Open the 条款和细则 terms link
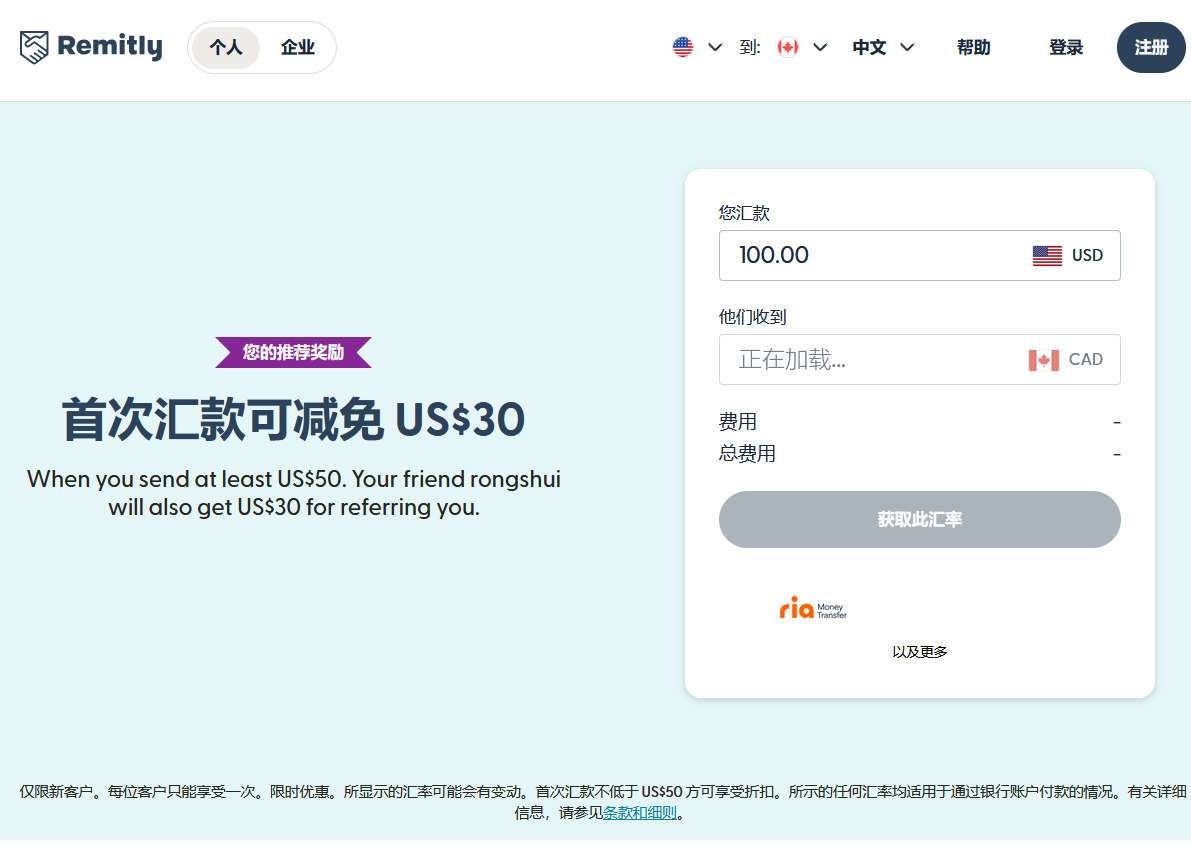 [x=640, y=812]
